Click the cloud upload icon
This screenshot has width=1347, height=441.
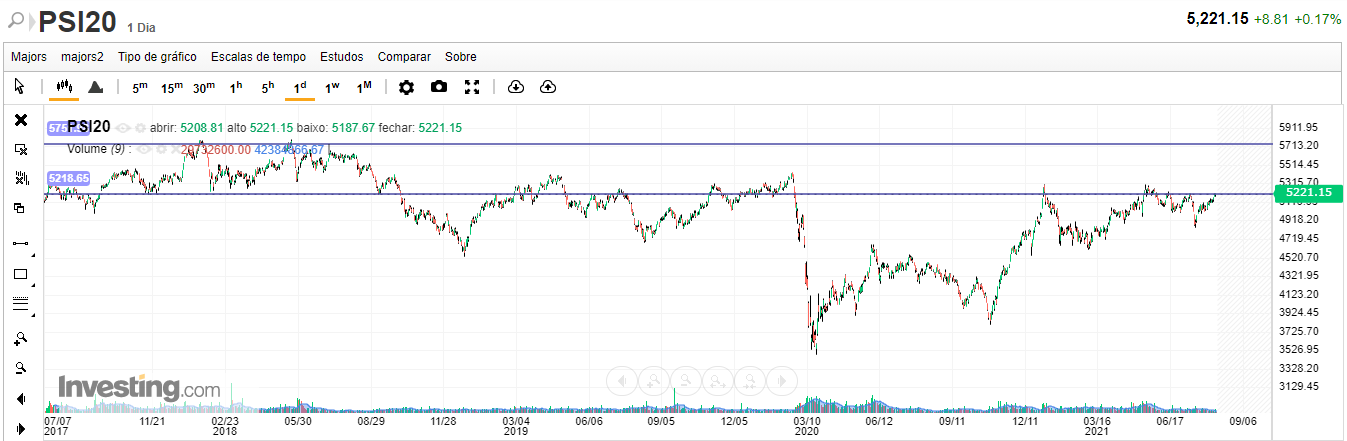click(x=547, y=87)
